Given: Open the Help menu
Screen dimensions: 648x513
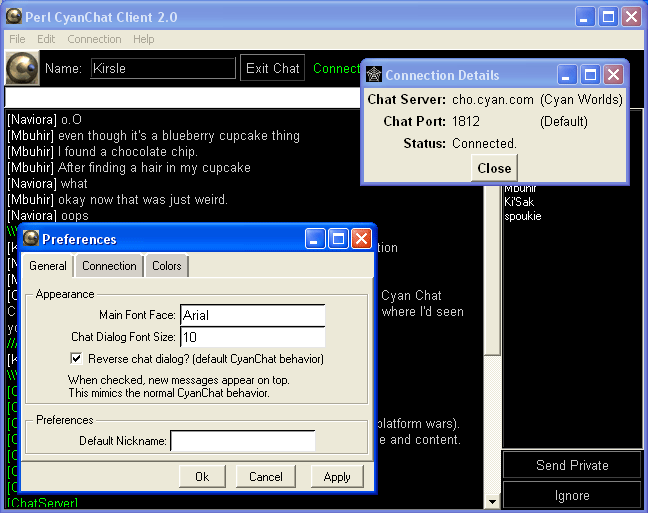Looking at the screenshot, I should click(143, 39).
